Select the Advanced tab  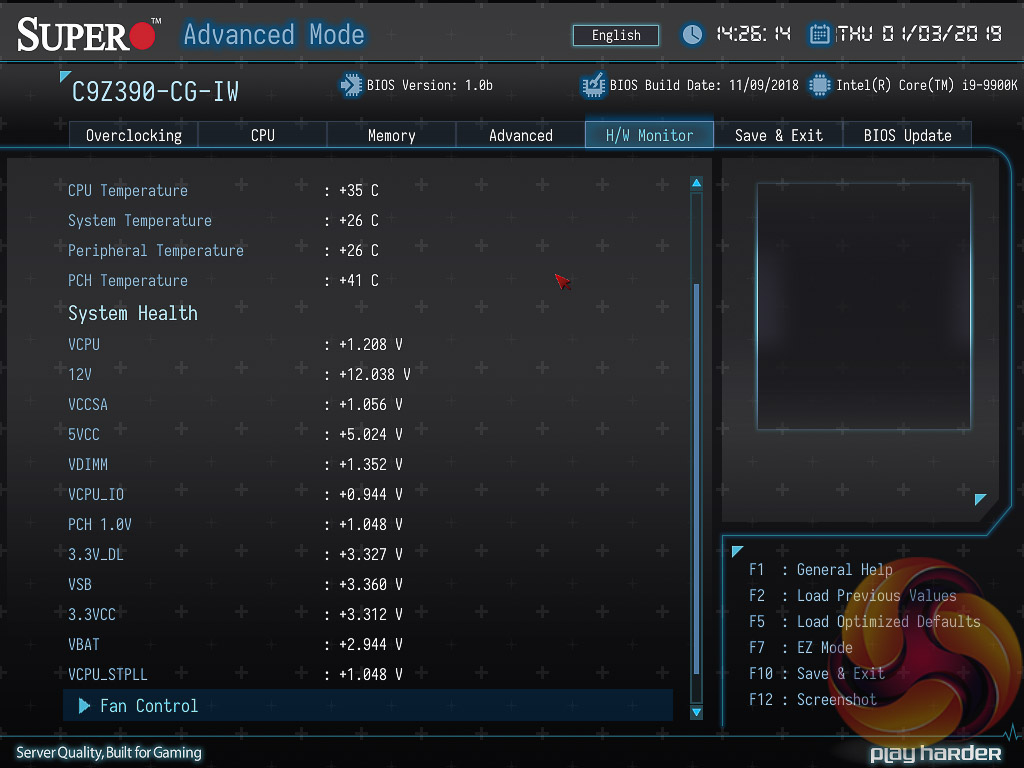pyautogui.click(x=520, y=135)
